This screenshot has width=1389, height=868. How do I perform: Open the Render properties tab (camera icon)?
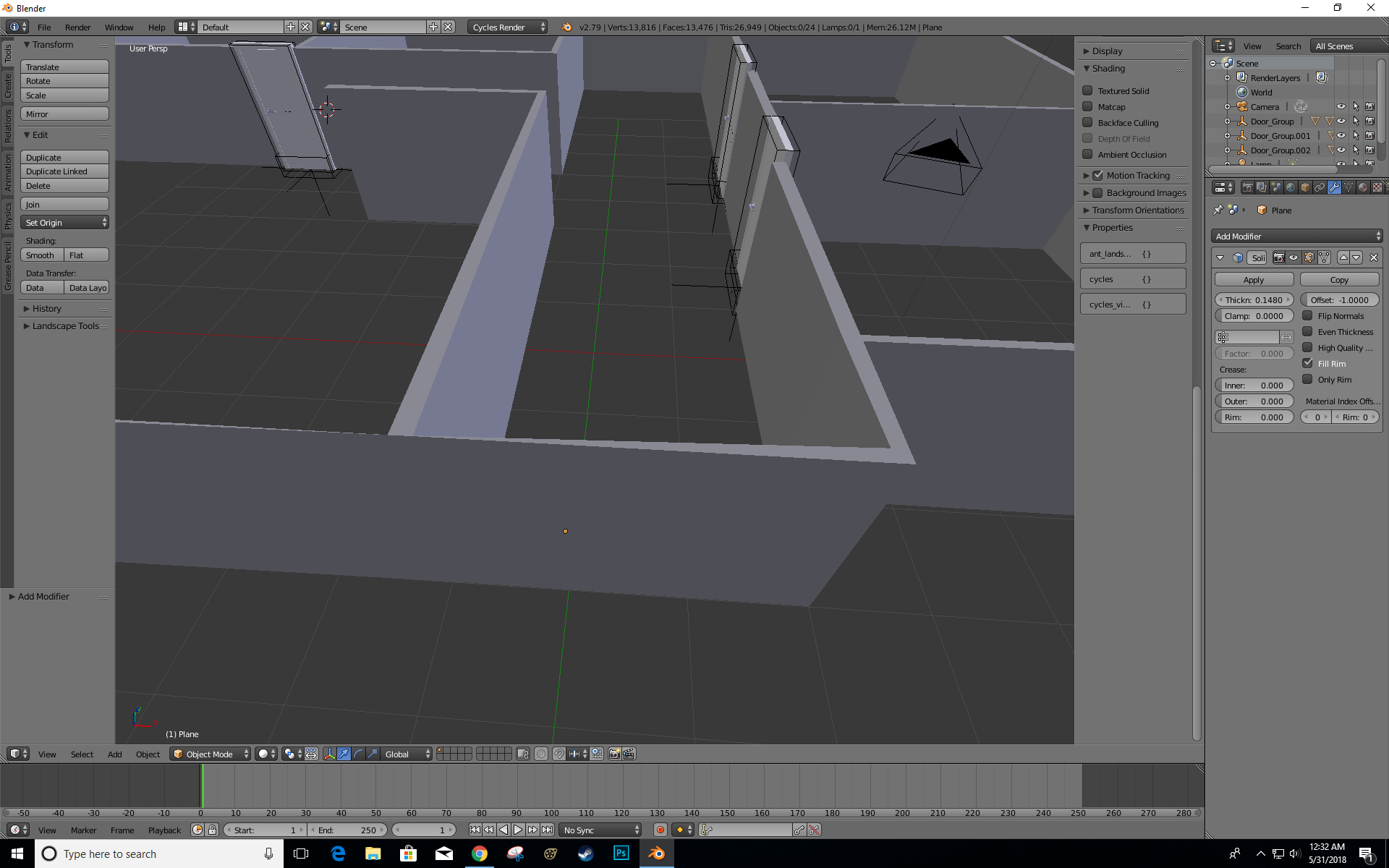(1247, 187)
